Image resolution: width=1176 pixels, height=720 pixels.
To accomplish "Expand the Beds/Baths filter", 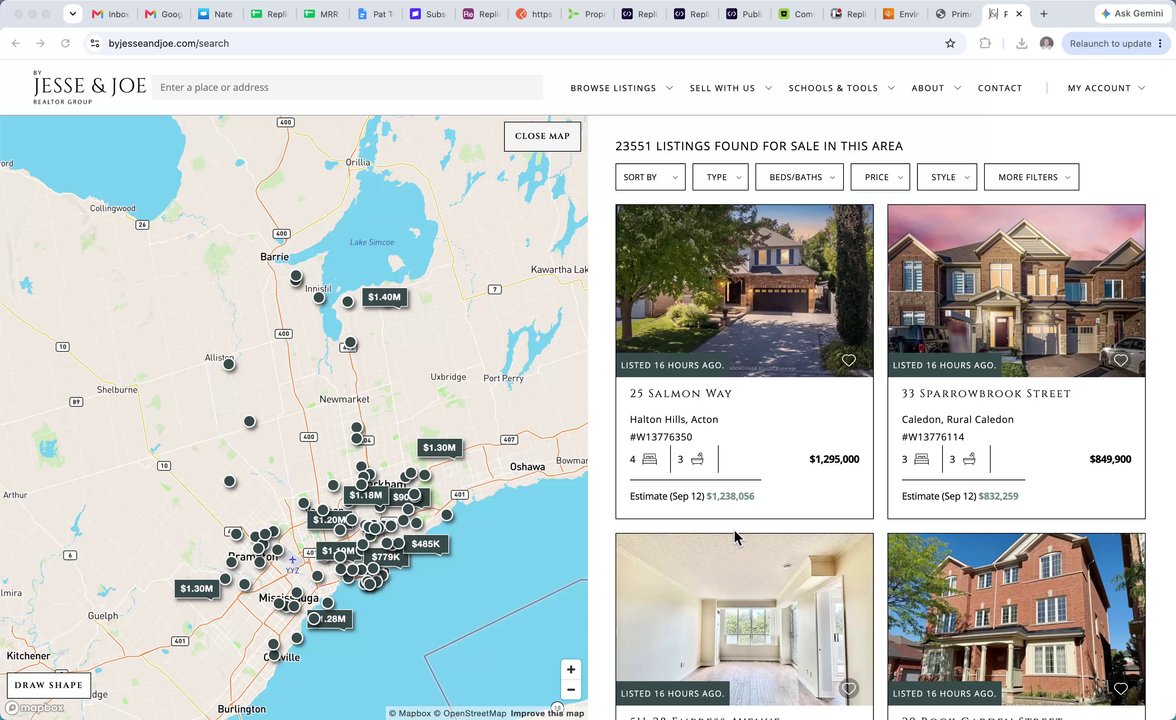I will click(x=800, y=177).
